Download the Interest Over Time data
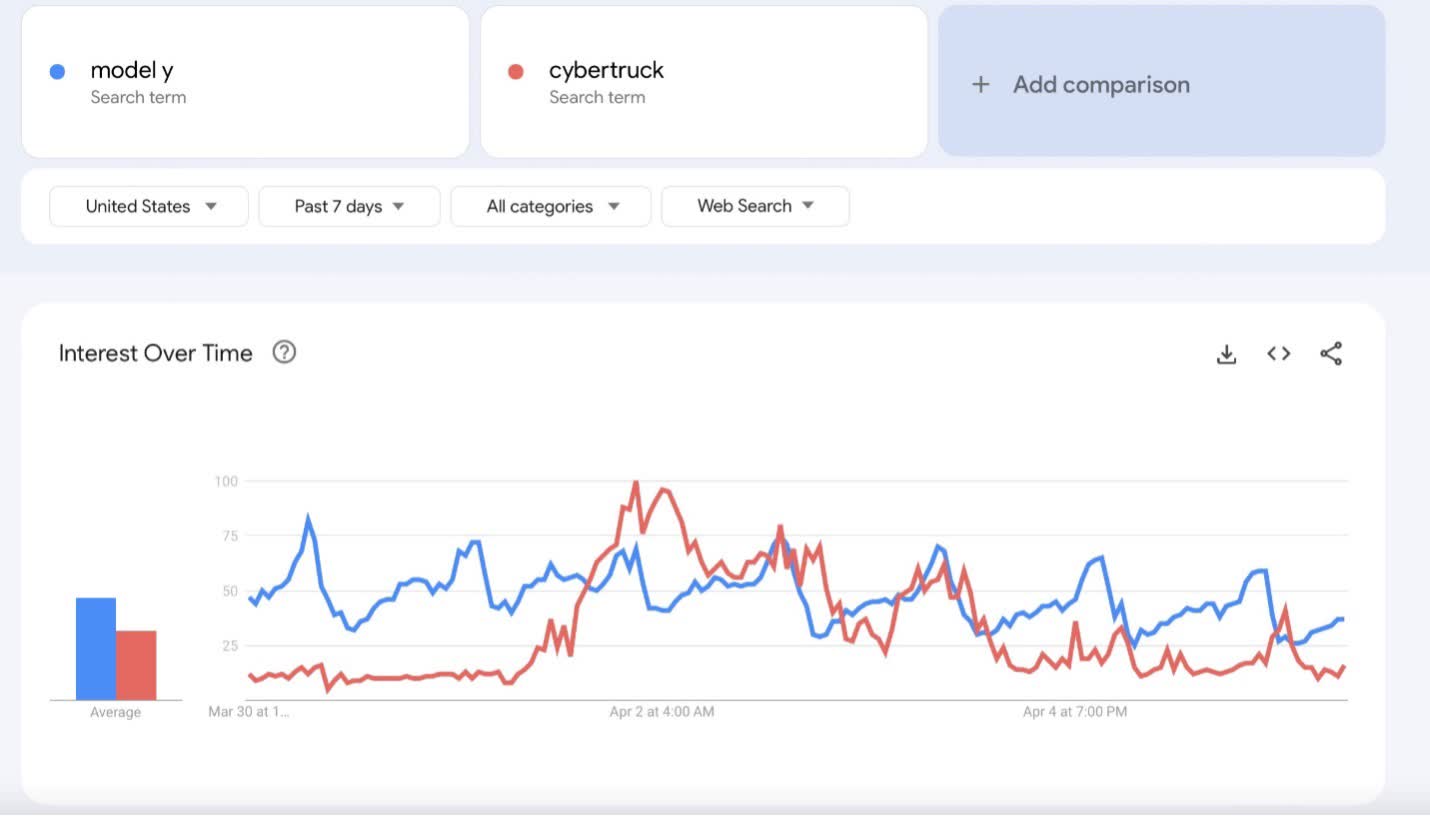The width and height of the screenshot is (1430, 818). [1226, 354]
